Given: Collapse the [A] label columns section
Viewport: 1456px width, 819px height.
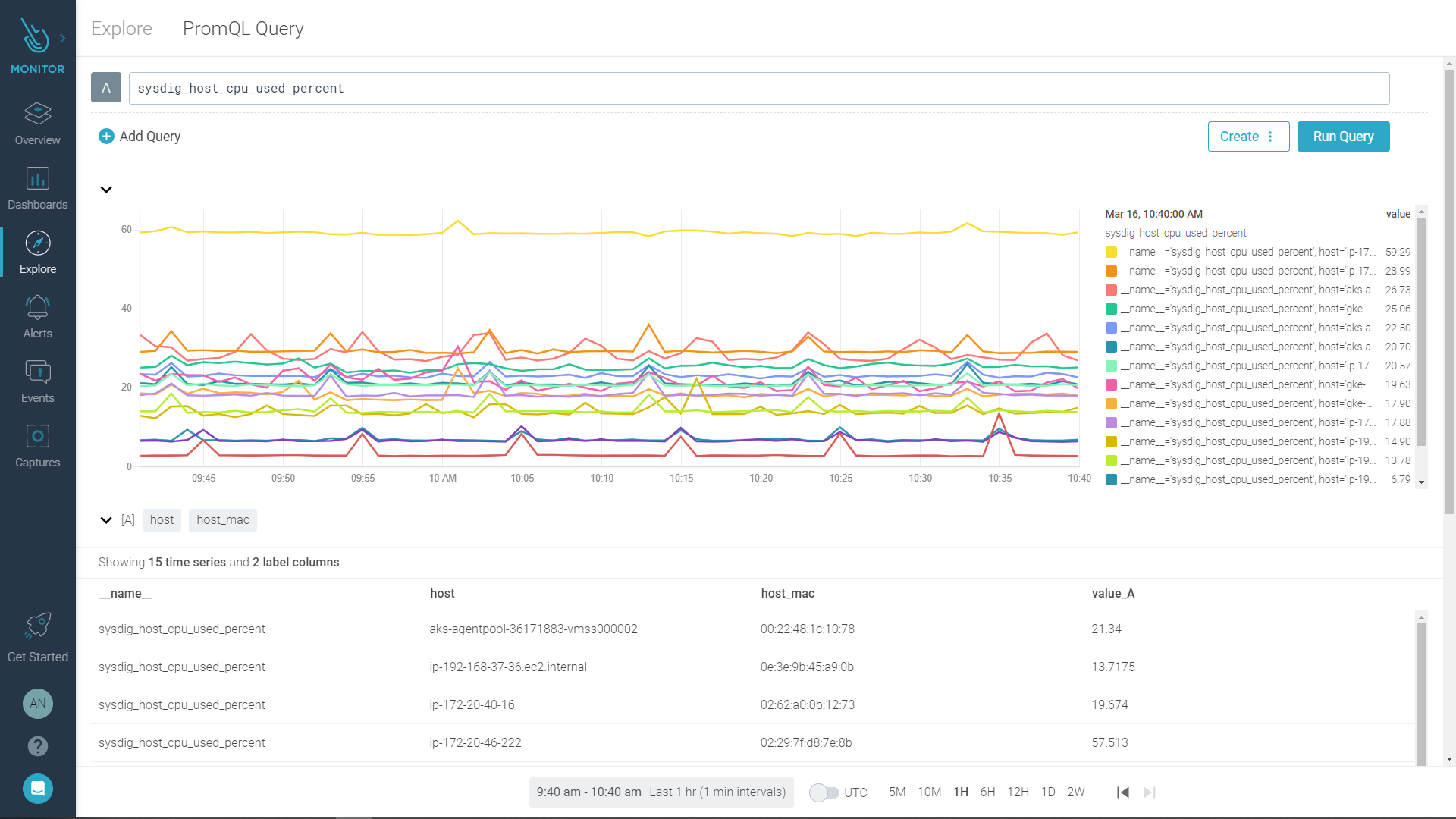Looking at the screenshot, I should point(106,520).
